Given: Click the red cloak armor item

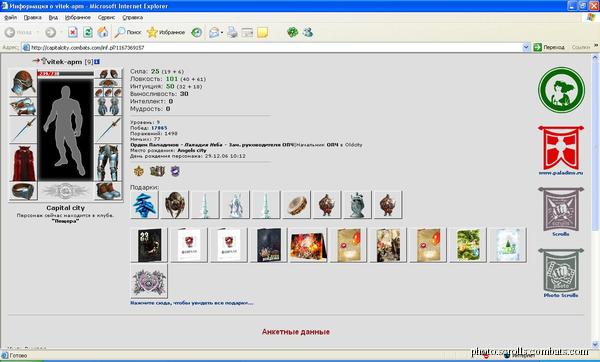Looking at the screenshot, I should point(23,163).
